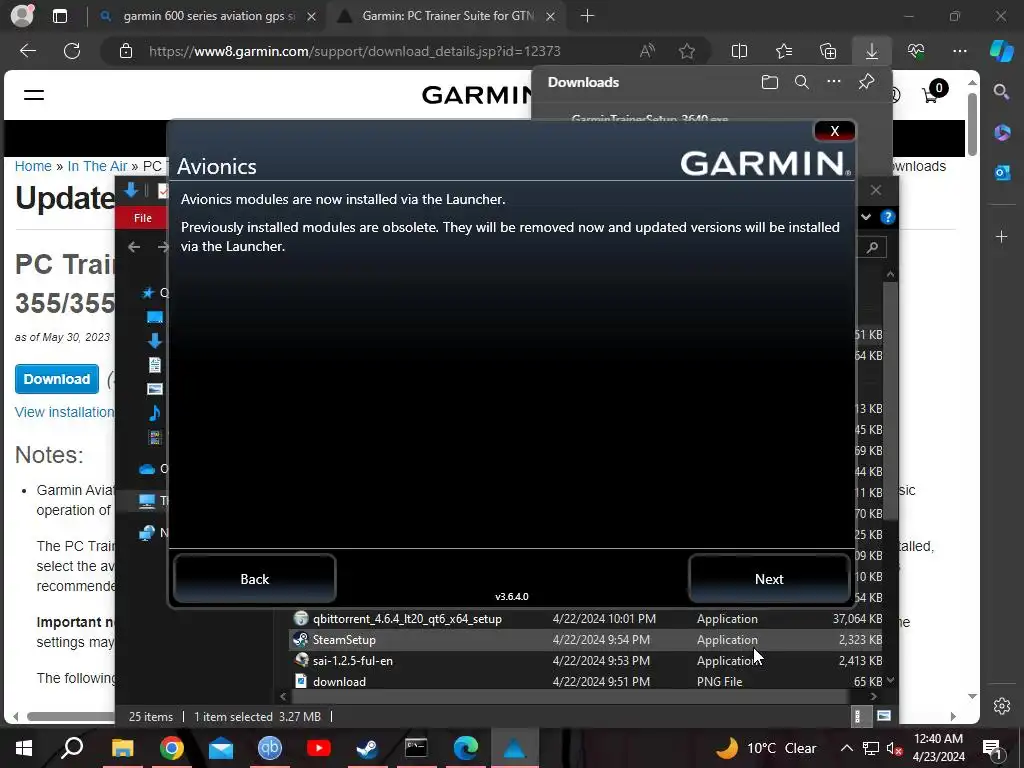The image size is (1024, 768).
Task: View site information lock icon
Action: point(125,51)
